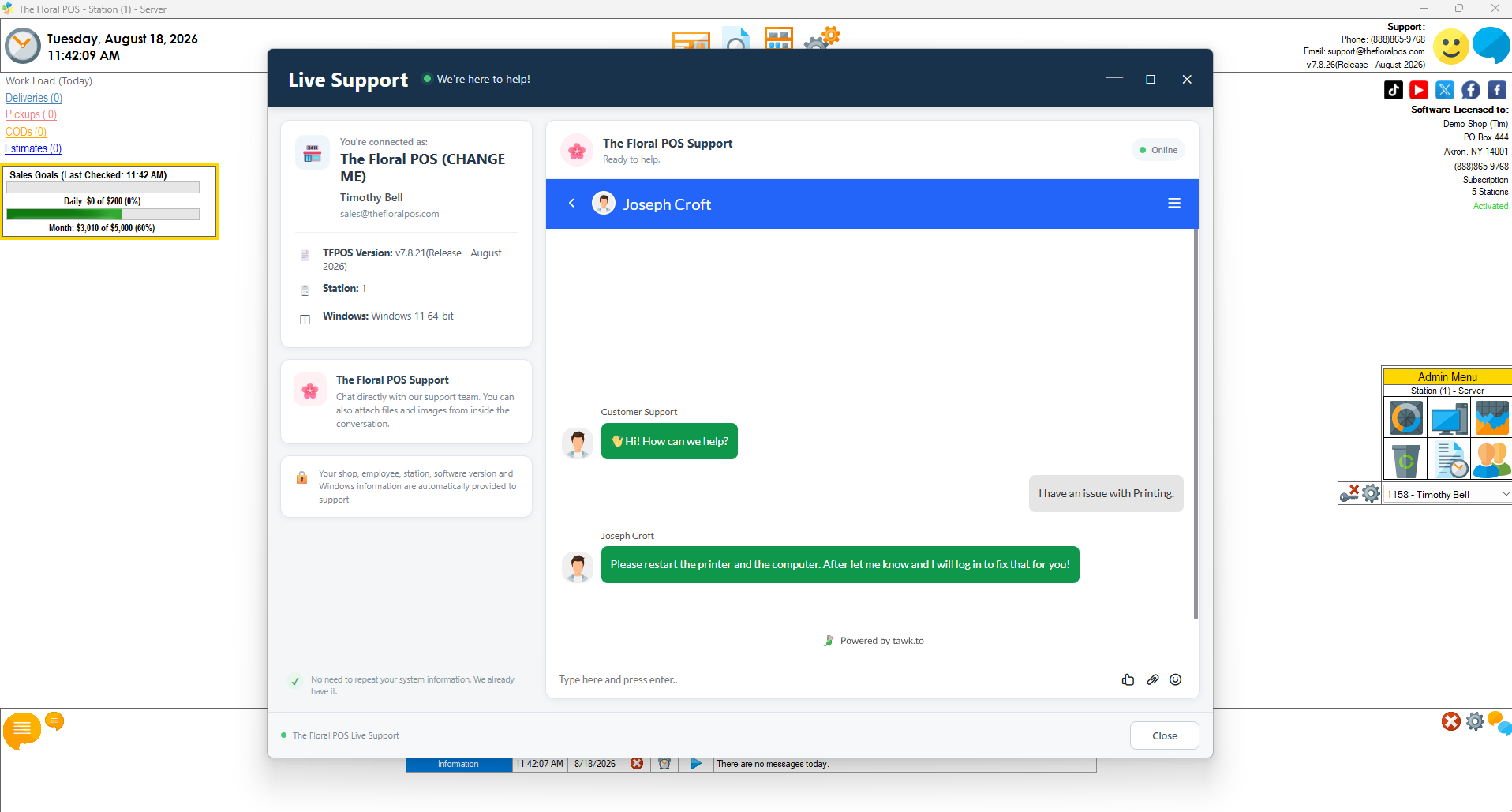Open the CODs (0) link
This screenshot has width=1512, height=812.
point(26,132)
